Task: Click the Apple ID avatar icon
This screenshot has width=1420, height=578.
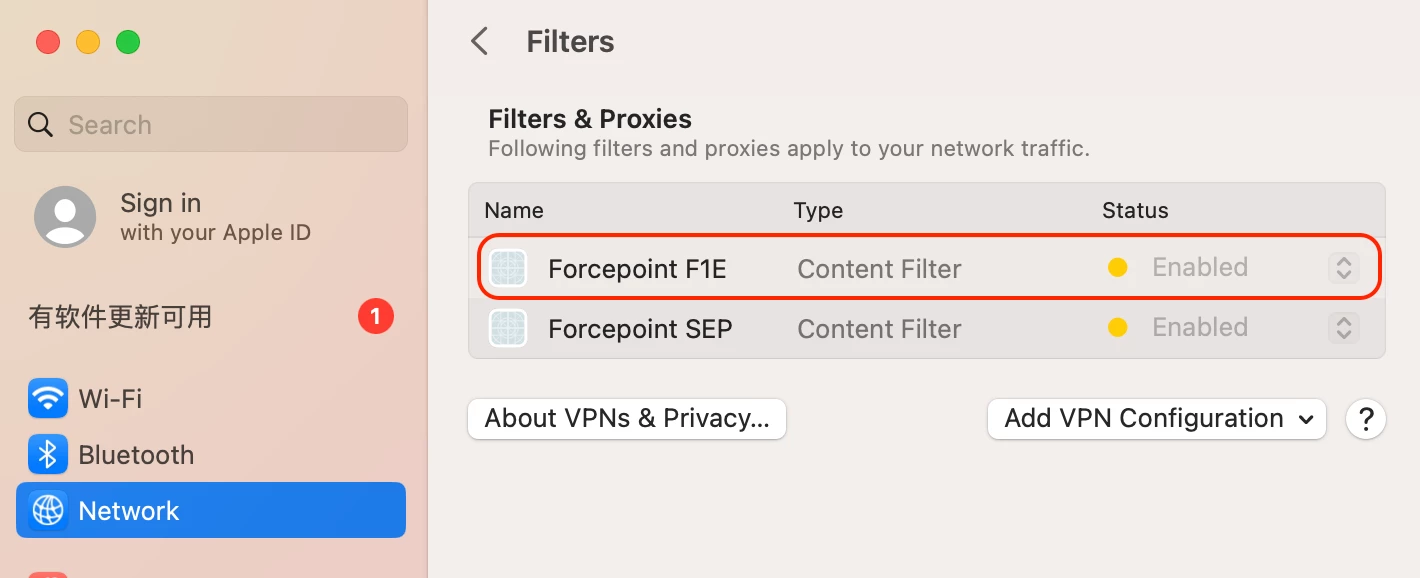Action: pyautogui.click(x=65, y=217)
